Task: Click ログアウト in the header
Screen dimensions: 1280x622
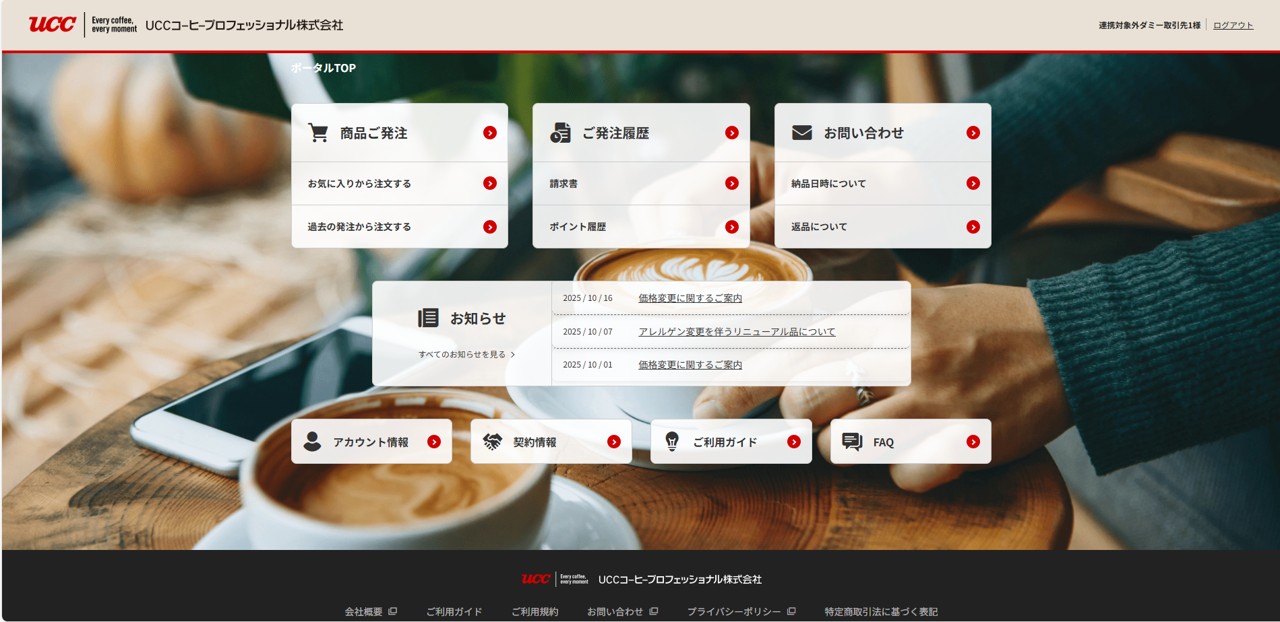Action: pyautogui.click(x=1232, y=24)
